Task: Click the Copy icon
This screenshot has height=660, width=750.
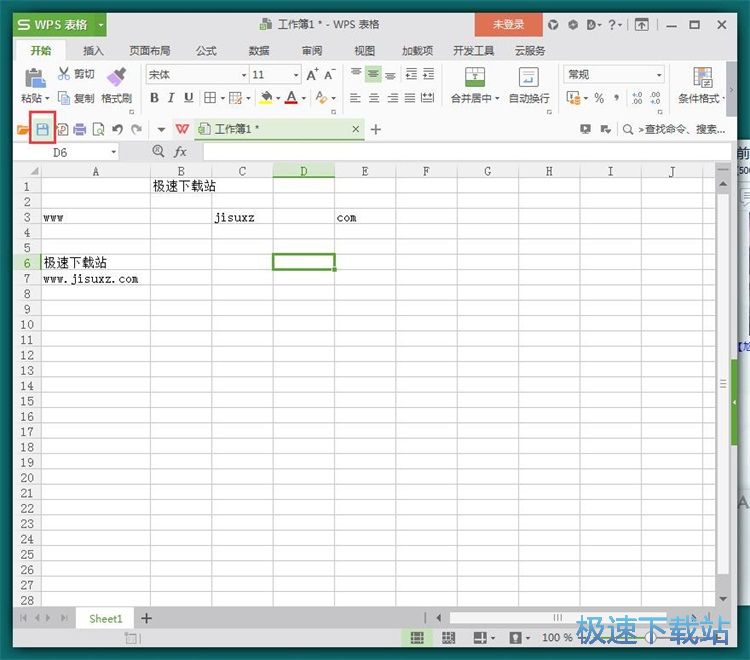Action: 64,98
